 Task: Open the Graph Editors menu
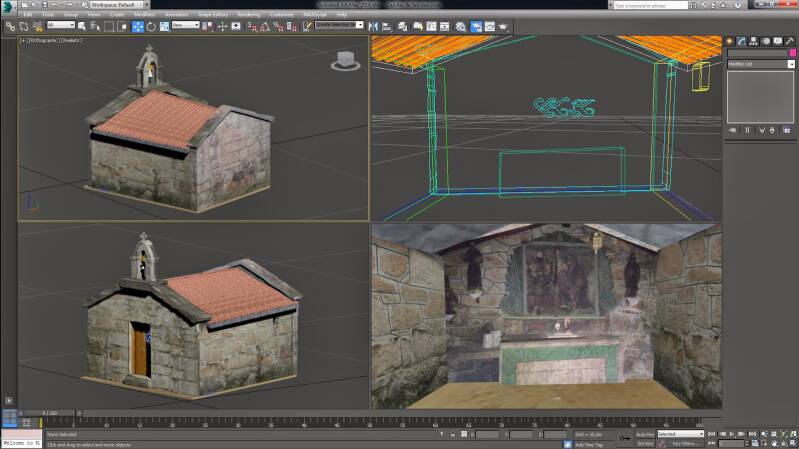[x=212, y=15]
